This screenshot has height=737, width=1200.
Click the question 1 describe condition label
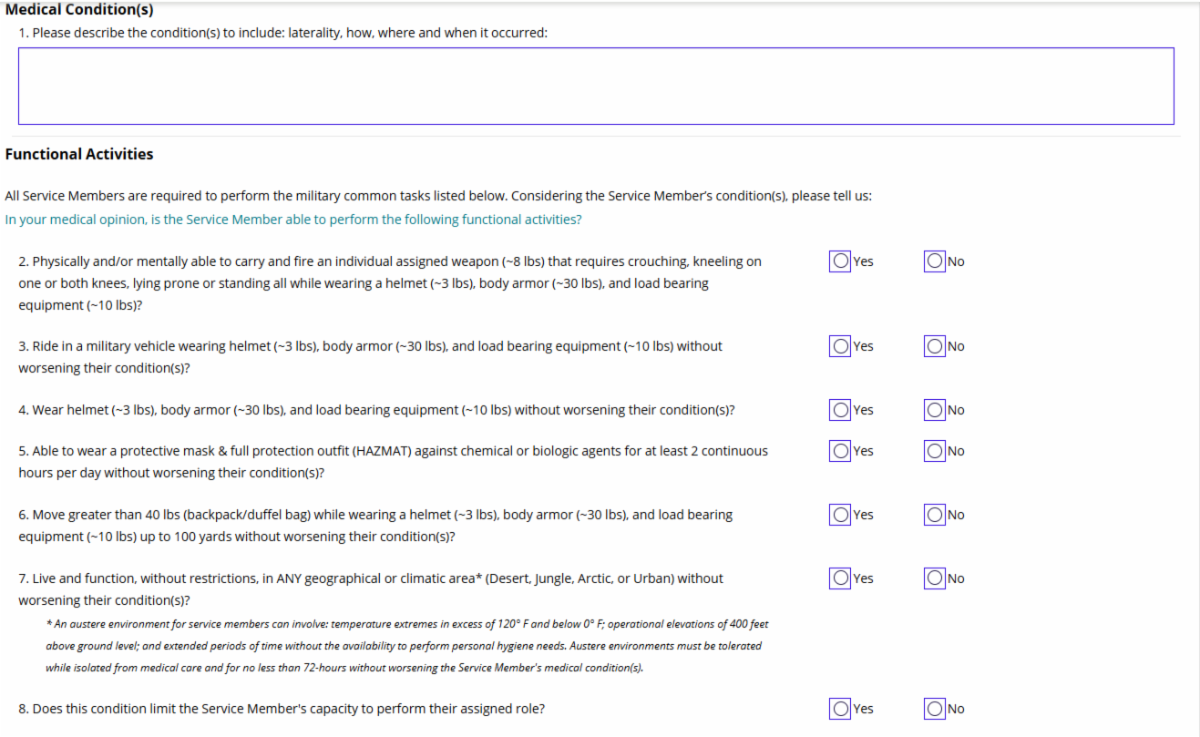point(283,33)
